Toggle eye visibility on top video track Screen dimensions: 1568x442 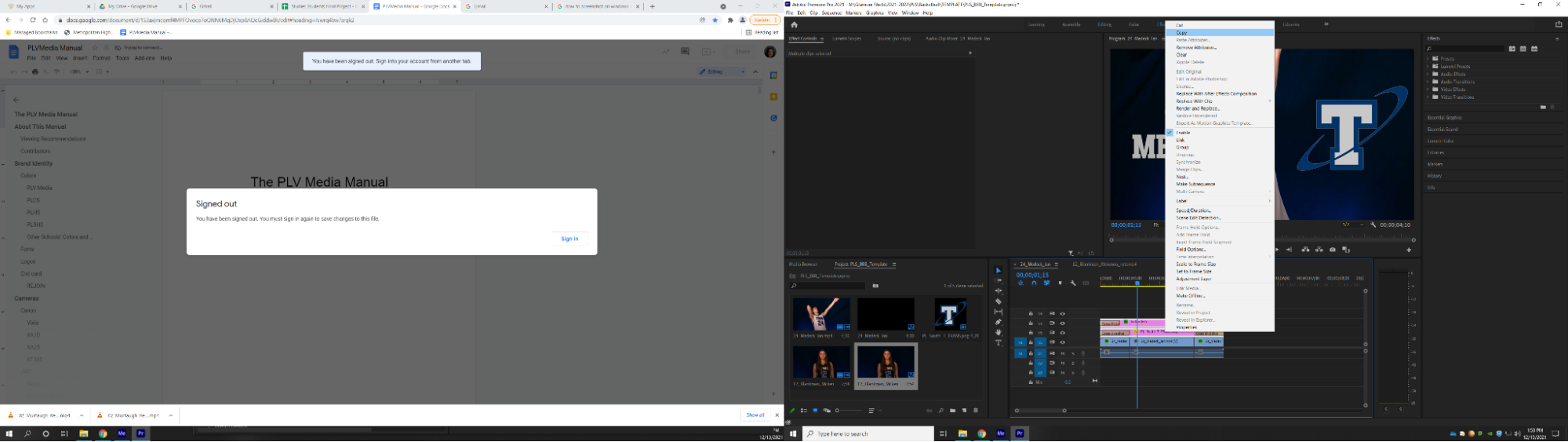point(1063,314)
